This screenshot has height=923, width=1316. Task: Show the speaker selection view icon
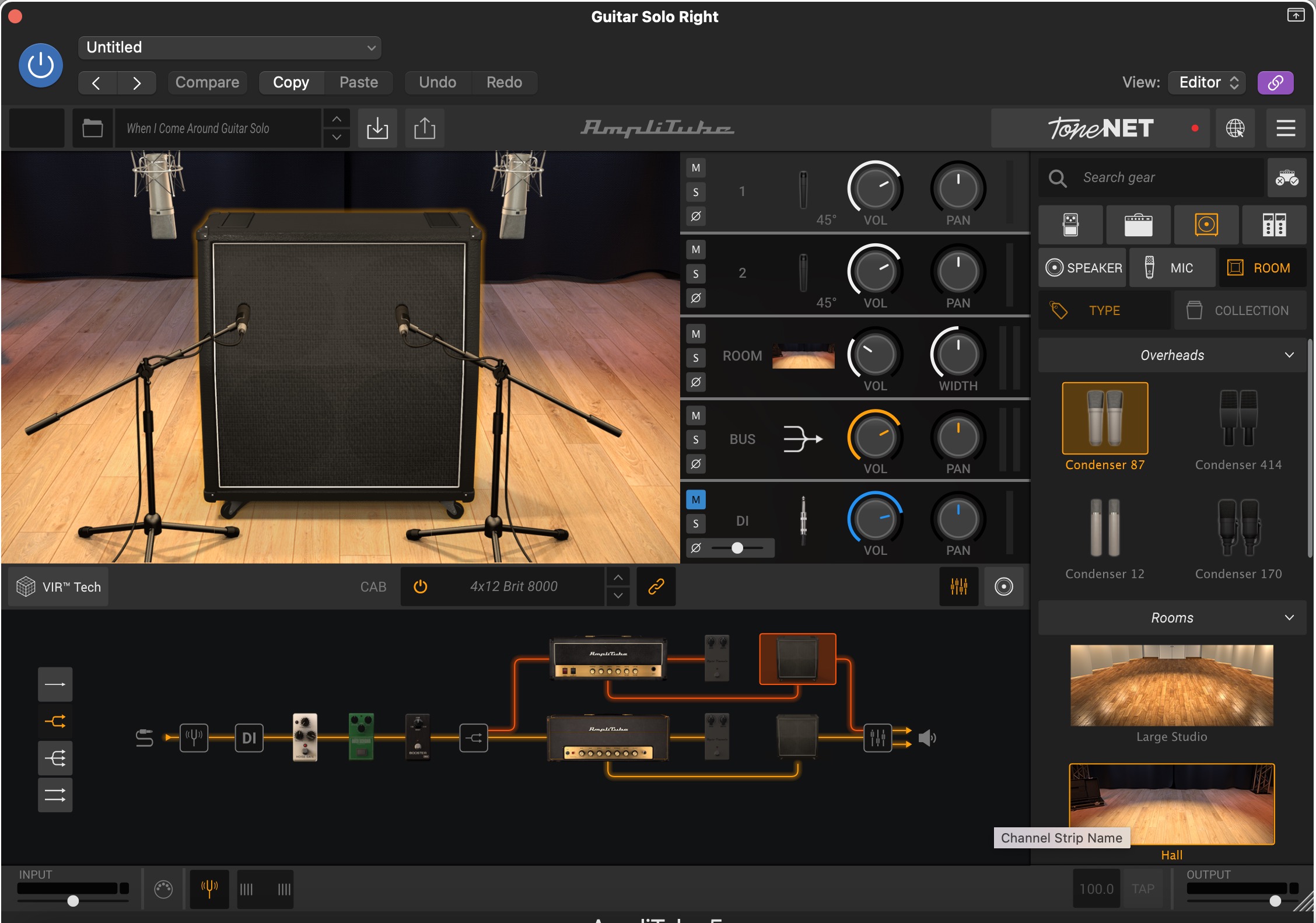[x=1004, y=586]
